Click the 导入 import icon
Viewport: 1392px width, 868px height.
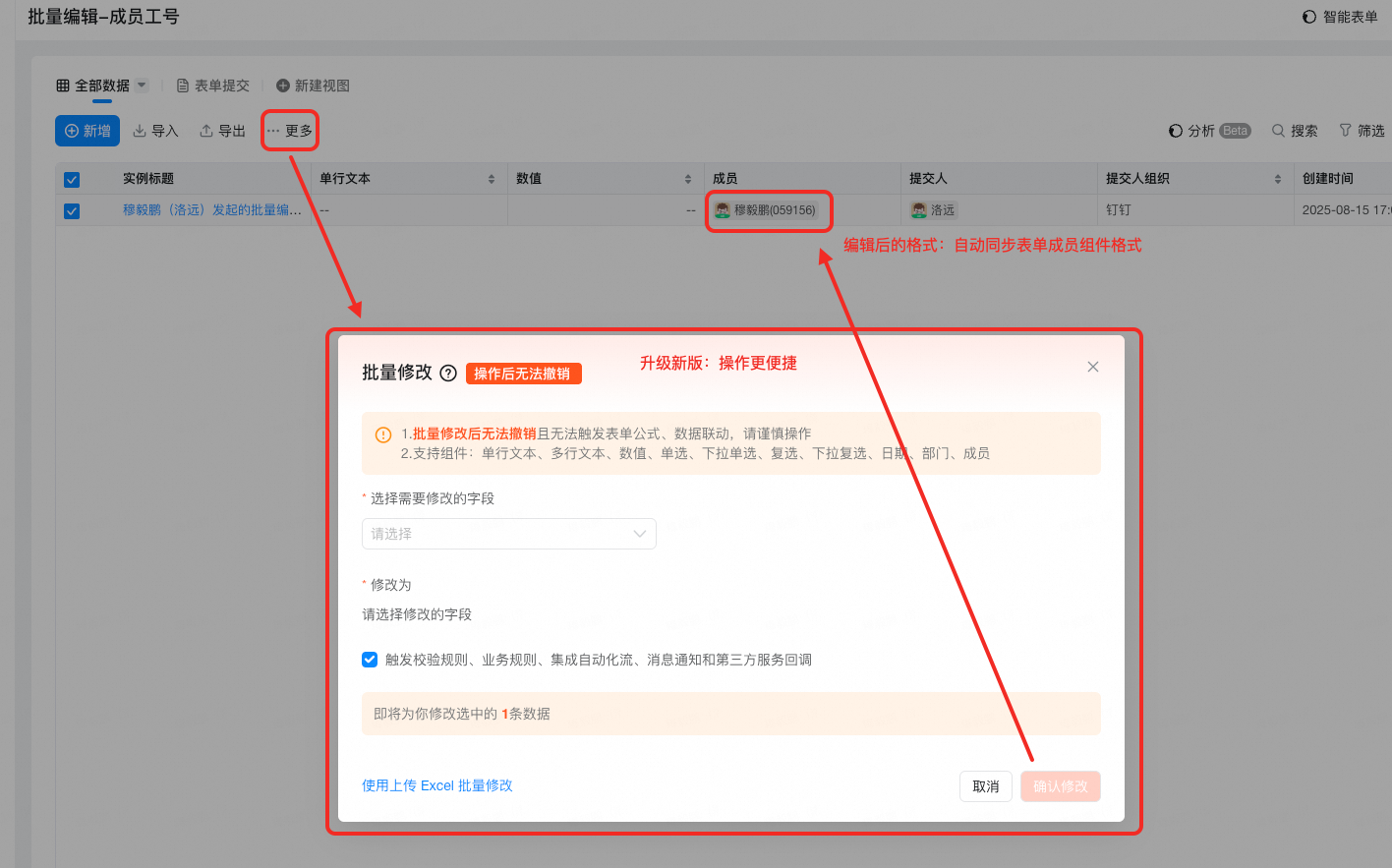140,131
